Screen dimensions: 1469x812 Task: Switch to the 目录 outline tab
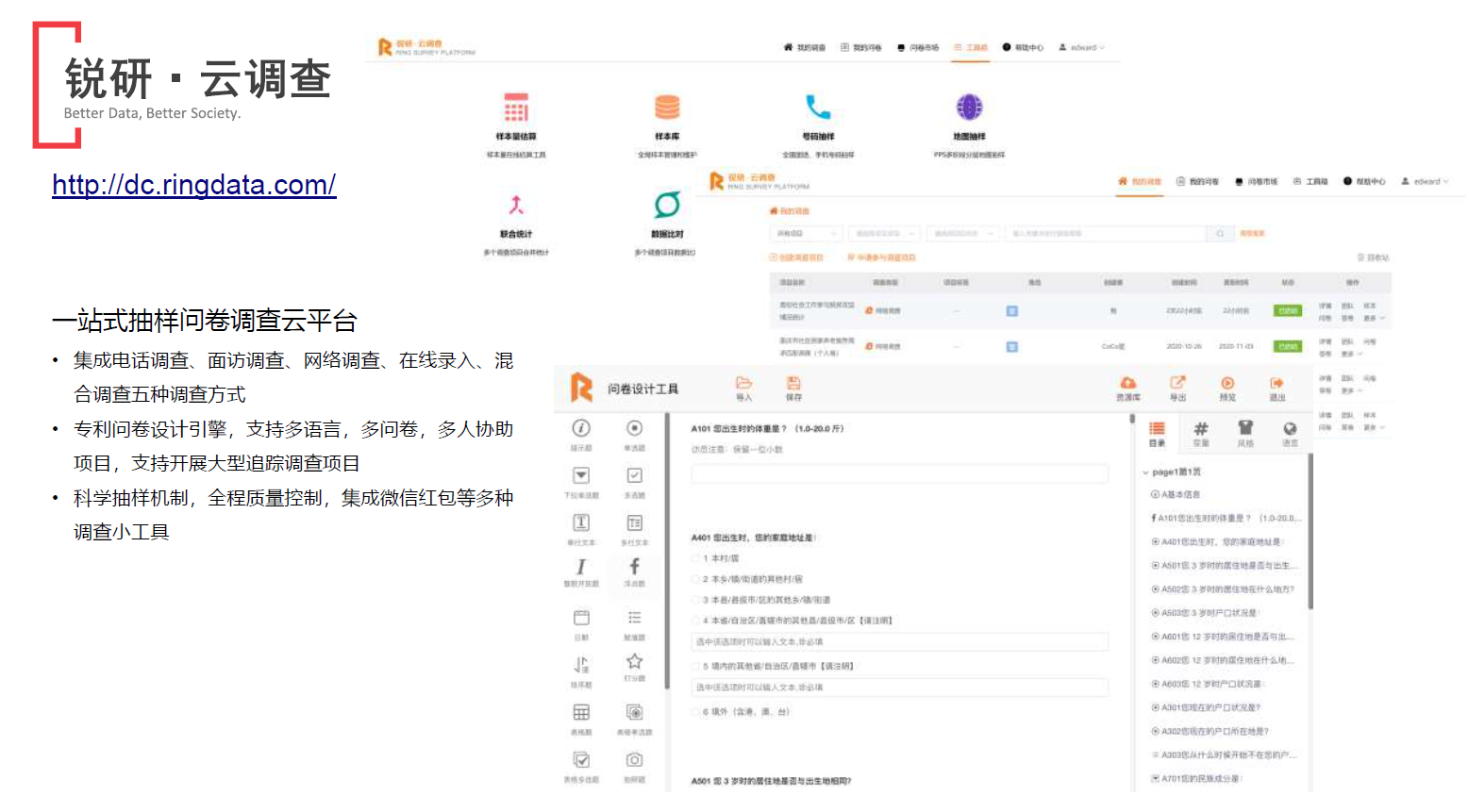pyautogui.click(x=1157, y=434)
